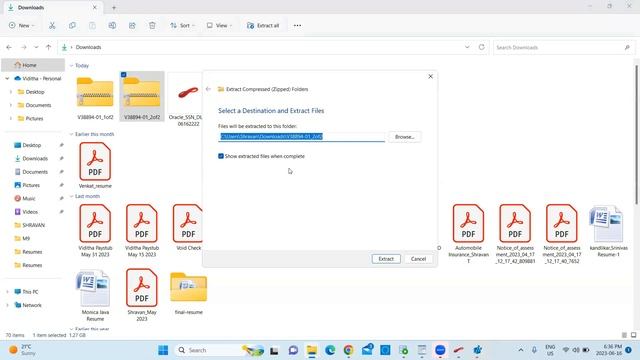This screenshot has width=640, height=360.
Task: Toggle checkbox on V38894-01_2of2 zip
Action: (x=124, y=75)
